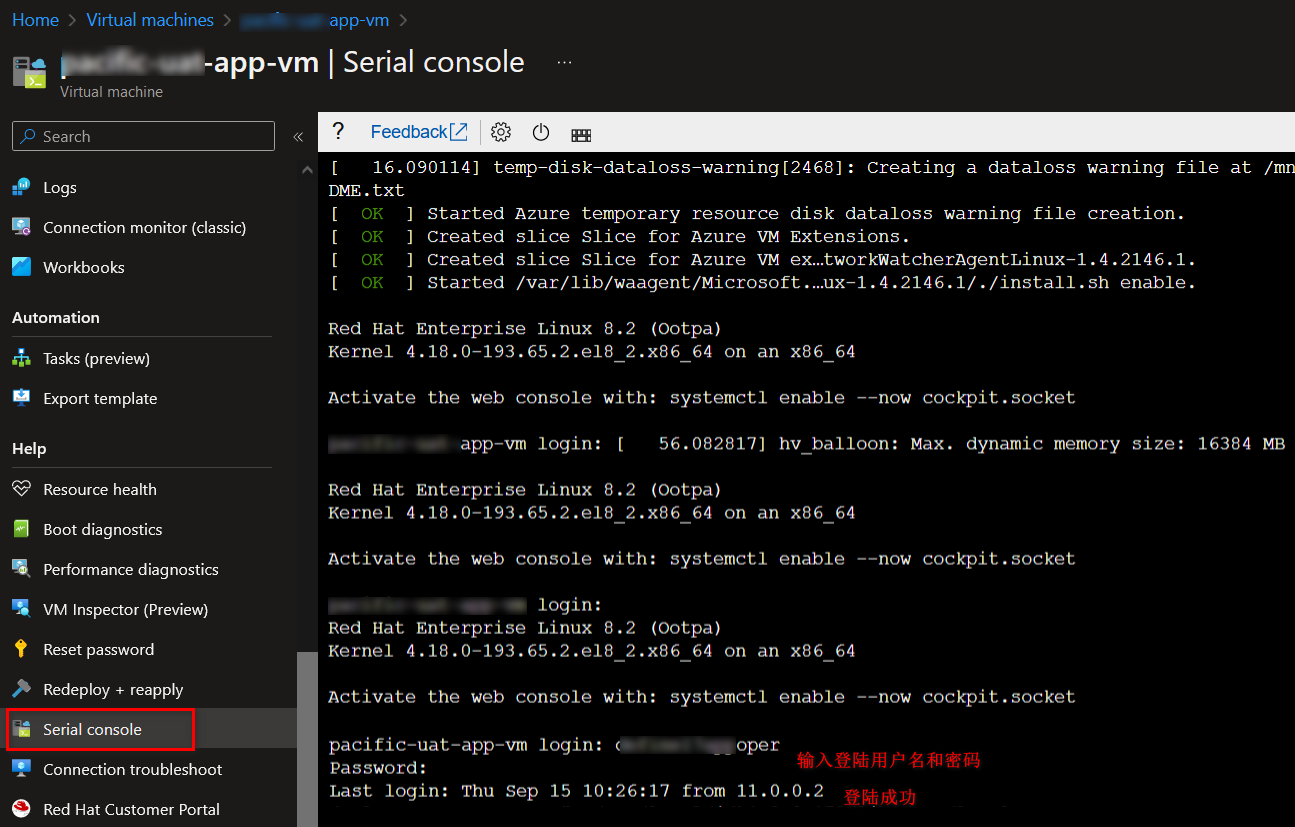Click the VM Inspector (Preview) icon
Screen dimensions: 1295x827
click(x=21, y=609)
